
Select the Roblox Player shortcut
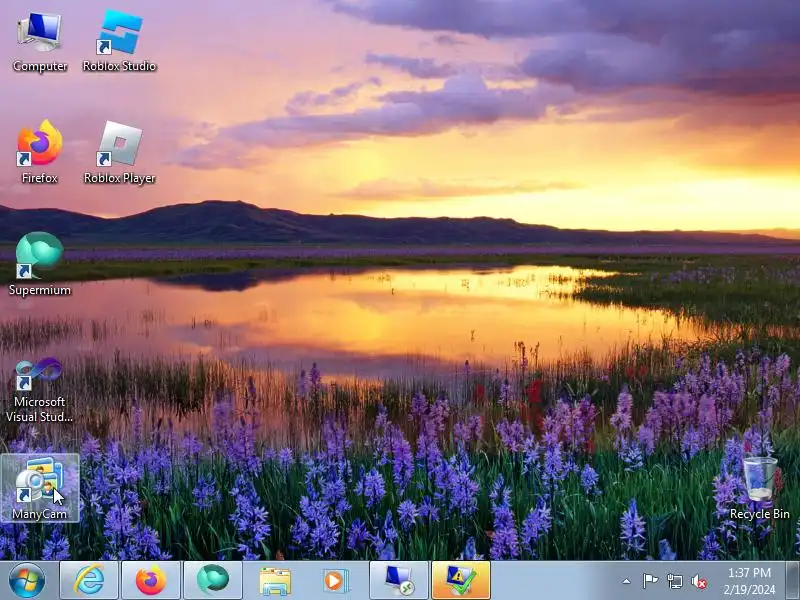pos(119,152)
